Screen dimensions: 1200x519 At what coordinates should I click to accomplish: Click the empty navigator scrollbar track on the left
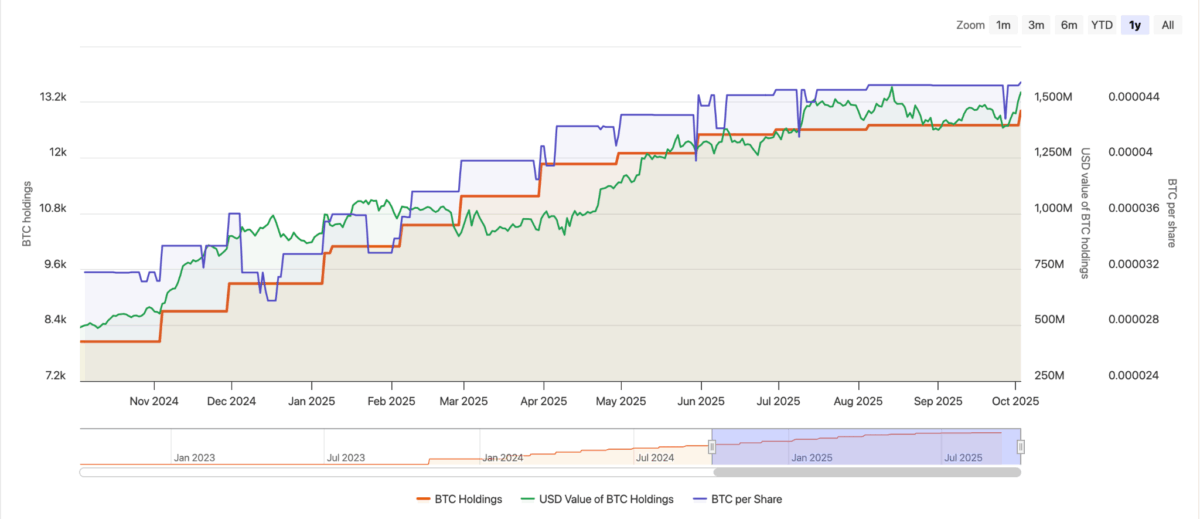click(x=390, y=472)
